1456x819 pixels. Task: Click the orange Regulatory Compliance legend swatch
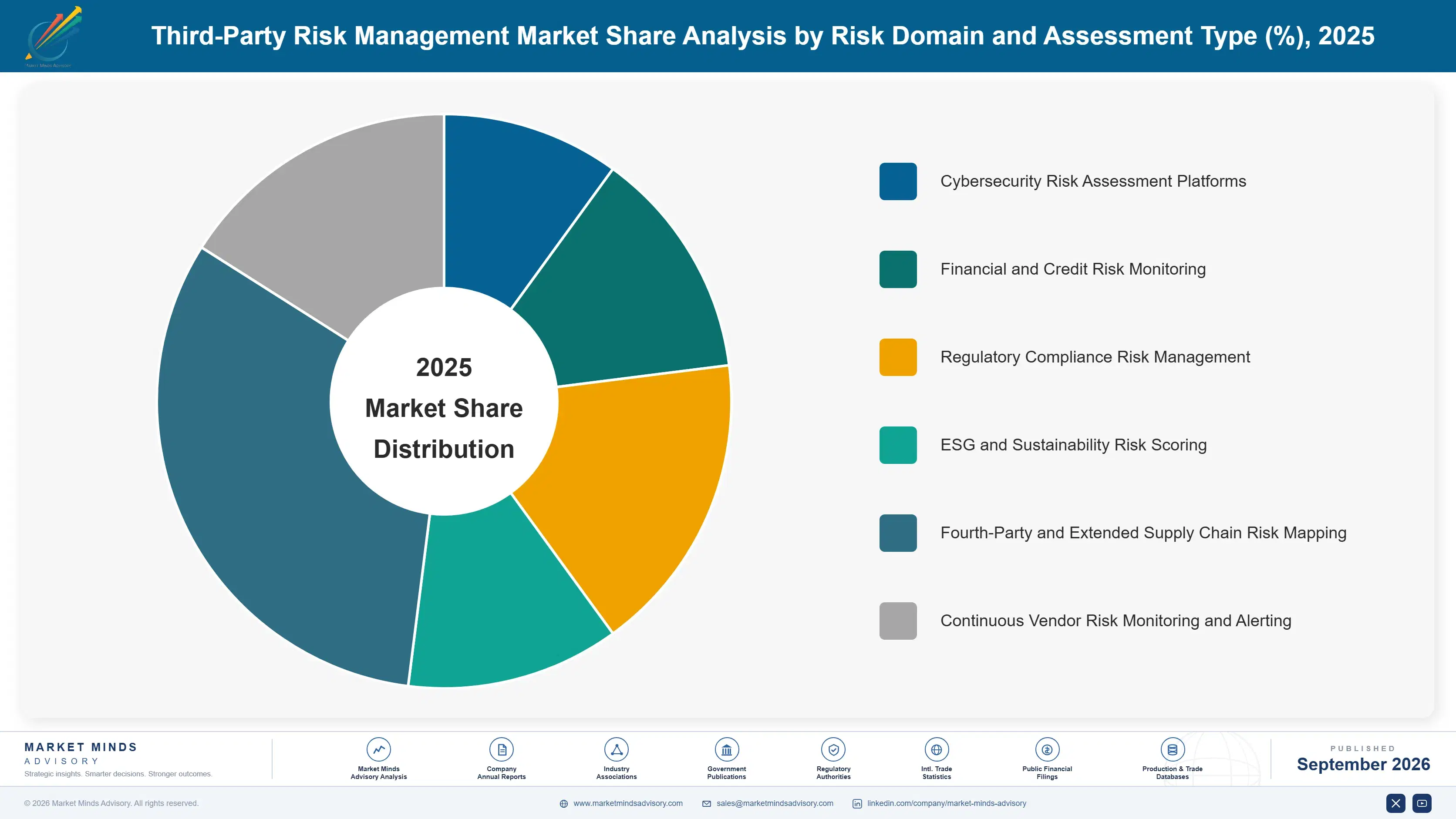pyautogui.click(x=897, y=357)
